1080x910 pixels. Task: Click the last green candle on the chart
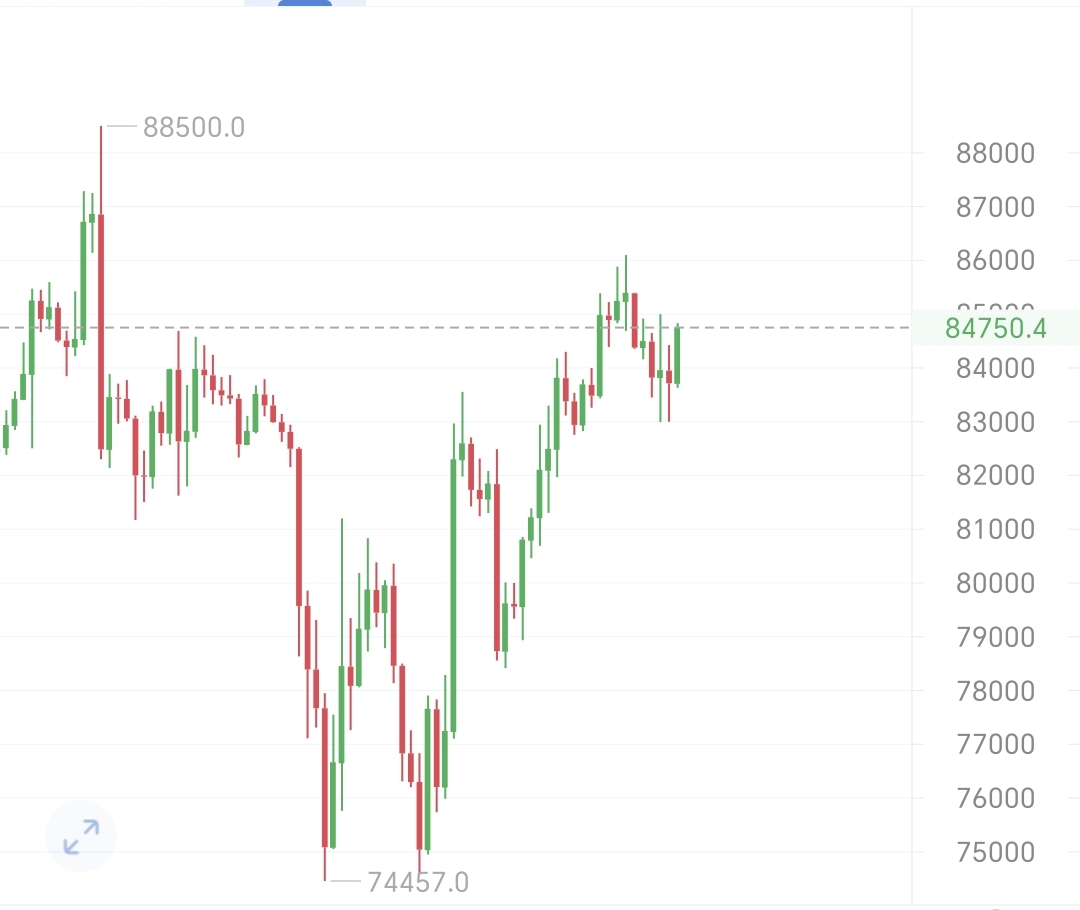677,356
